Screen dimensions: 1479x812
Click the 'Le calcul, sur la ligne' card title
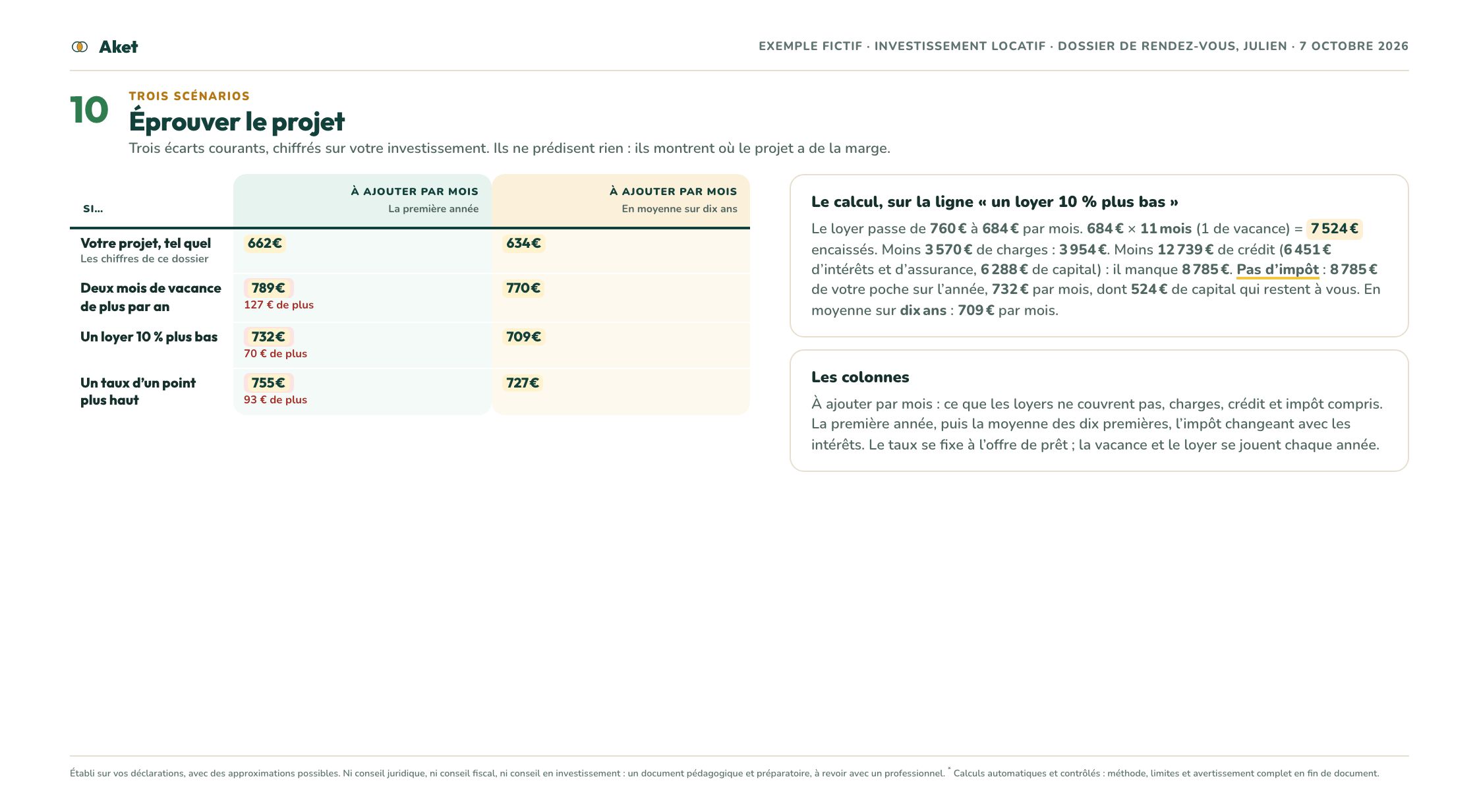(x=995, y=202)
